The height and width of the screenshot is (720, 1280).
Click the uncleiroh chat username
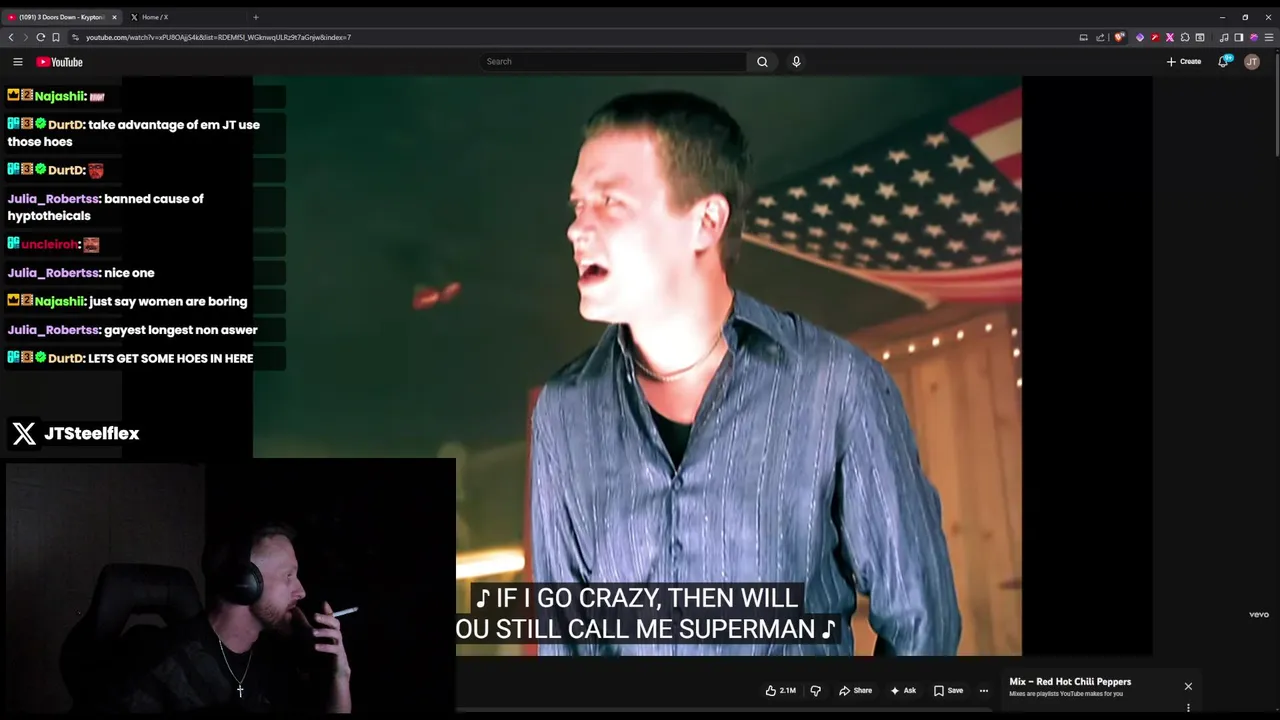[x=50, y=244]
